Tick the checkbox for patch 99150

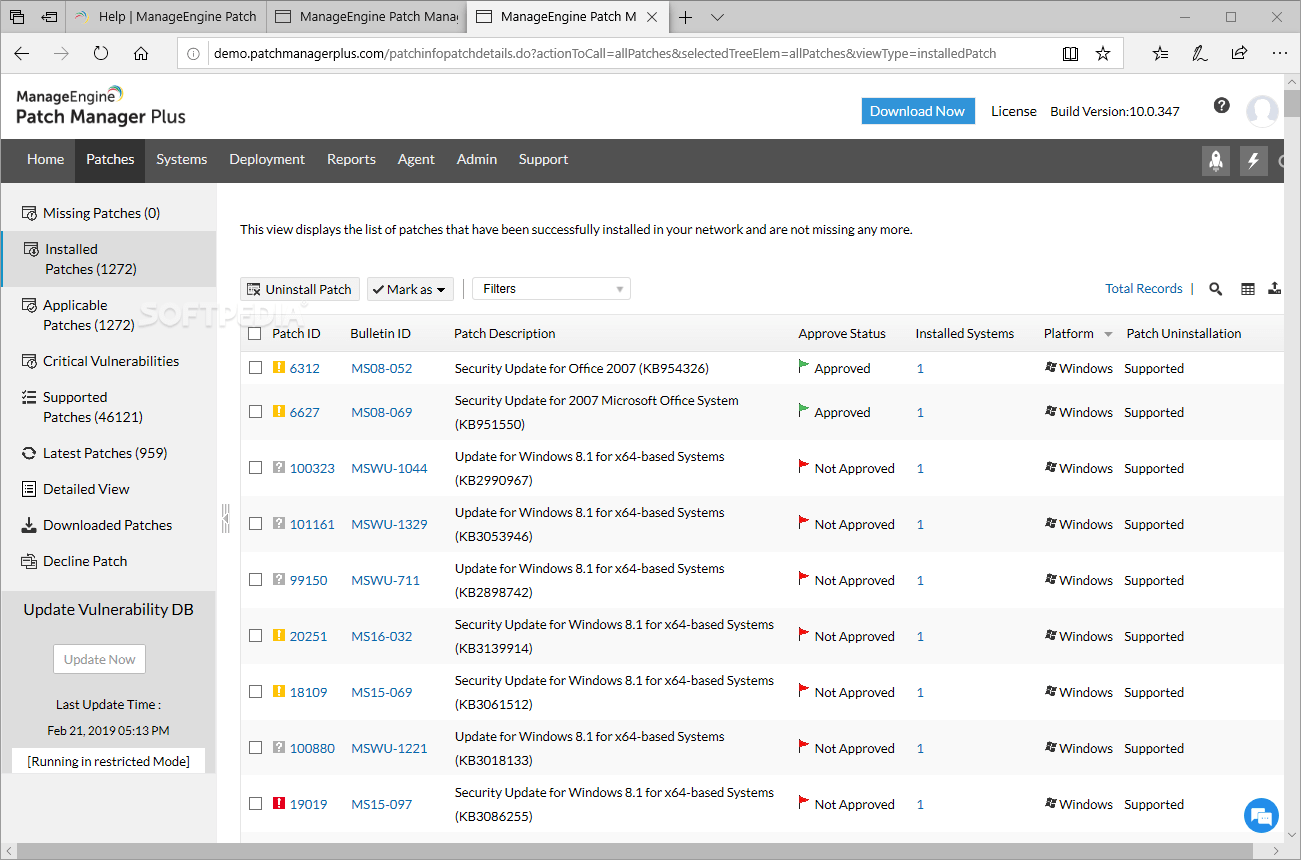[255, 580]
